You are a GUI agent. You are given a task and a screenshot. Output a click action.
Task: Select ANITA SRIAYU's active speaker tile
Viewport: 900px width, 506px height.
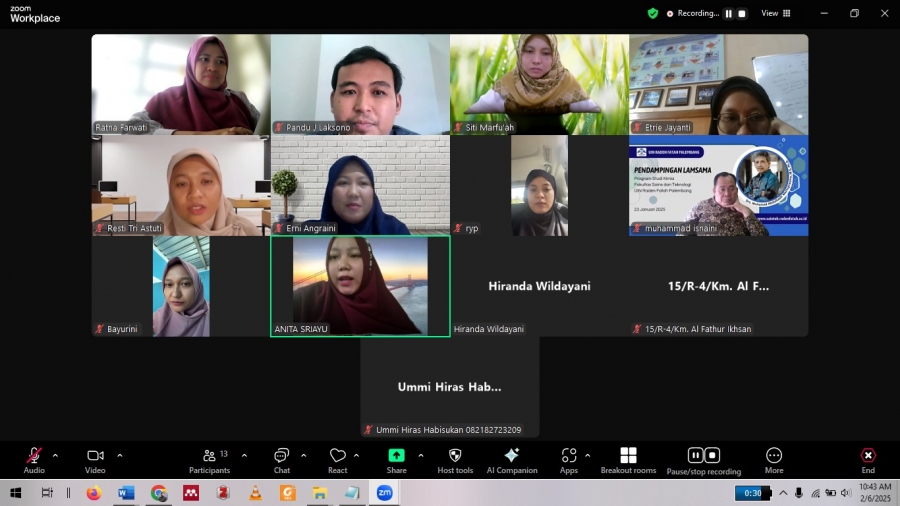point(360,286)
